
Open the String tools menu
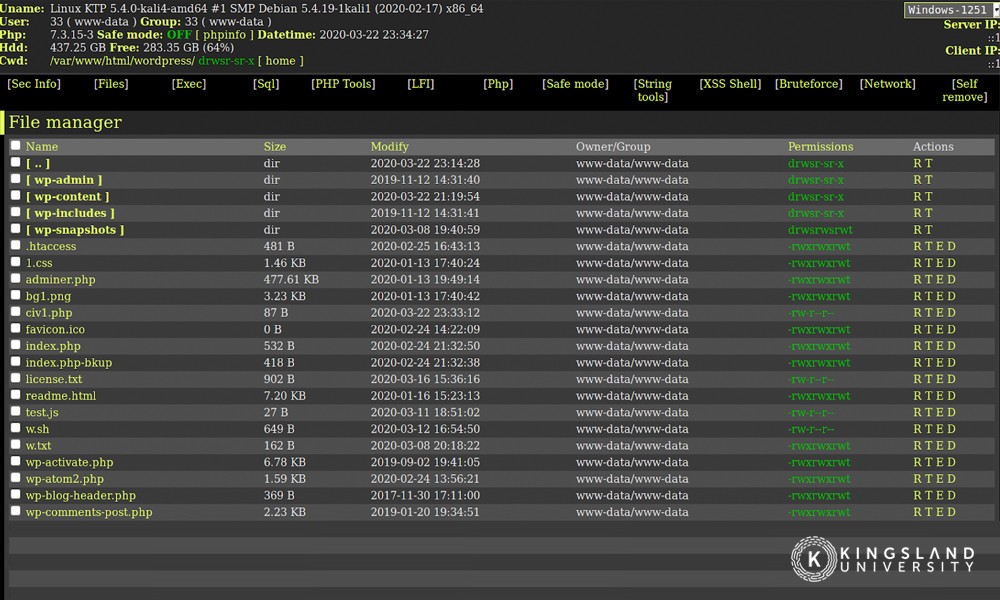[652, 90]
